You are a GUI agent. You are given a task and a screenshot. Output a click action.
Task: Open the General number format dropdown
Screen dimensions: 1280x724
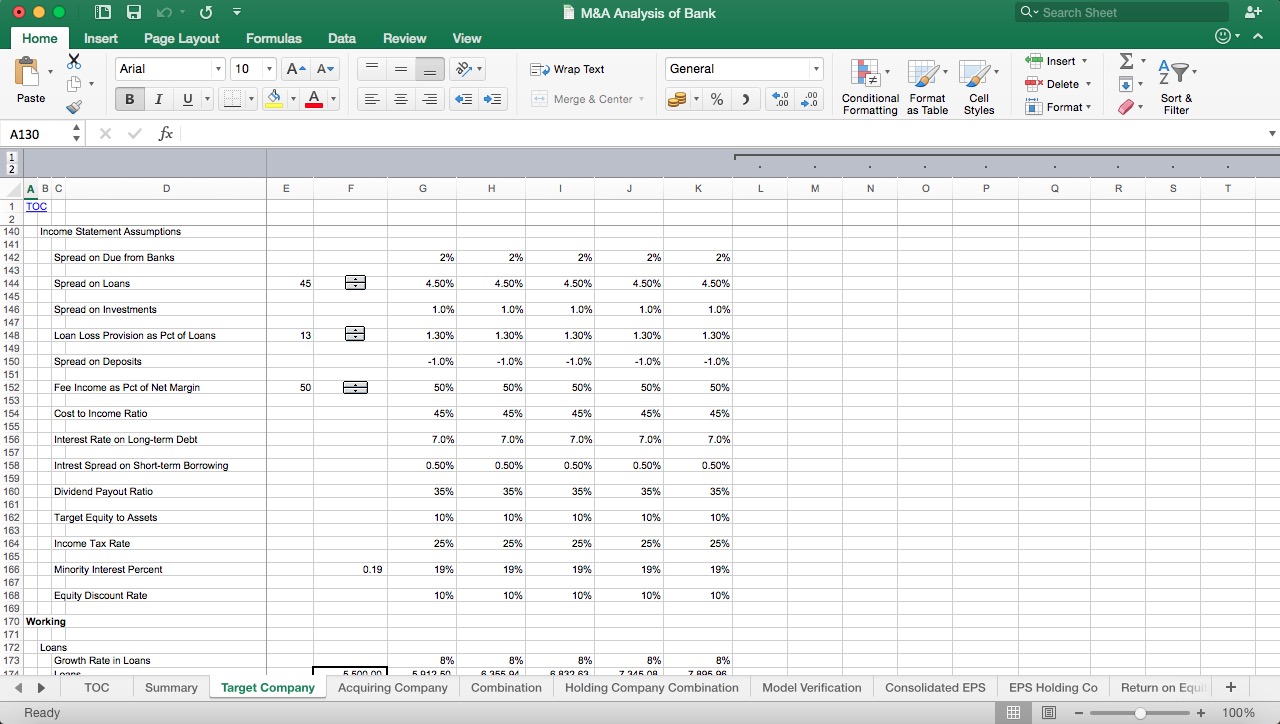tap(816, 68)
